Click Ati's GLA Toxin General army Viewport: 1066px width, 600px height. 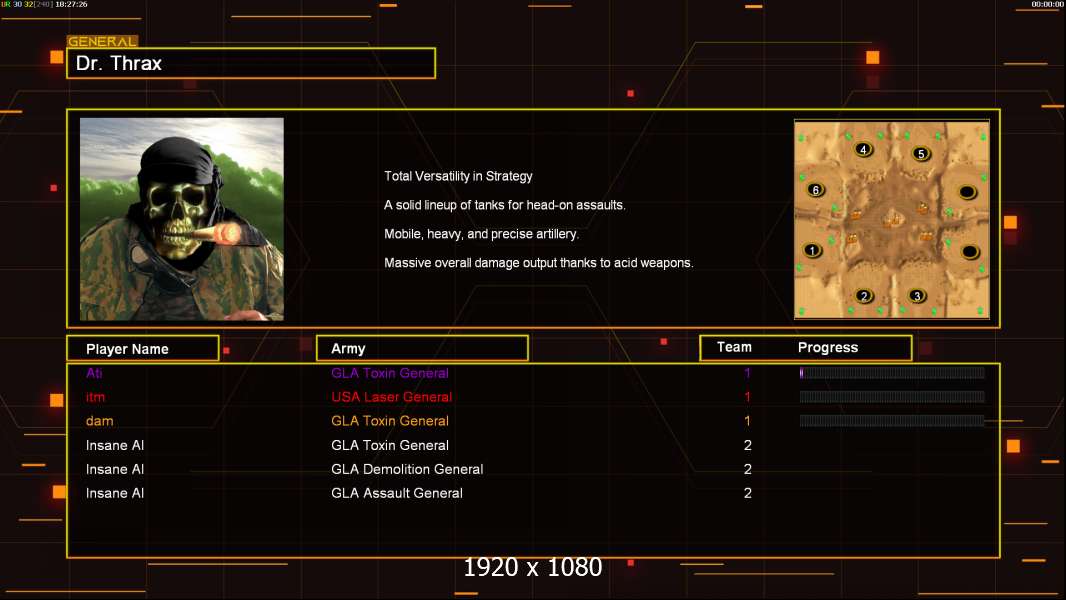click(x=390, y=372)
